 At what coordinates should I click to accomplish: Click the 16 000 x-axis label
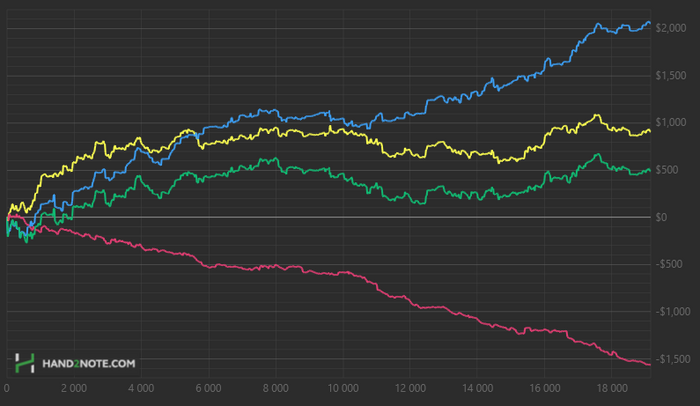click(545, 388)
